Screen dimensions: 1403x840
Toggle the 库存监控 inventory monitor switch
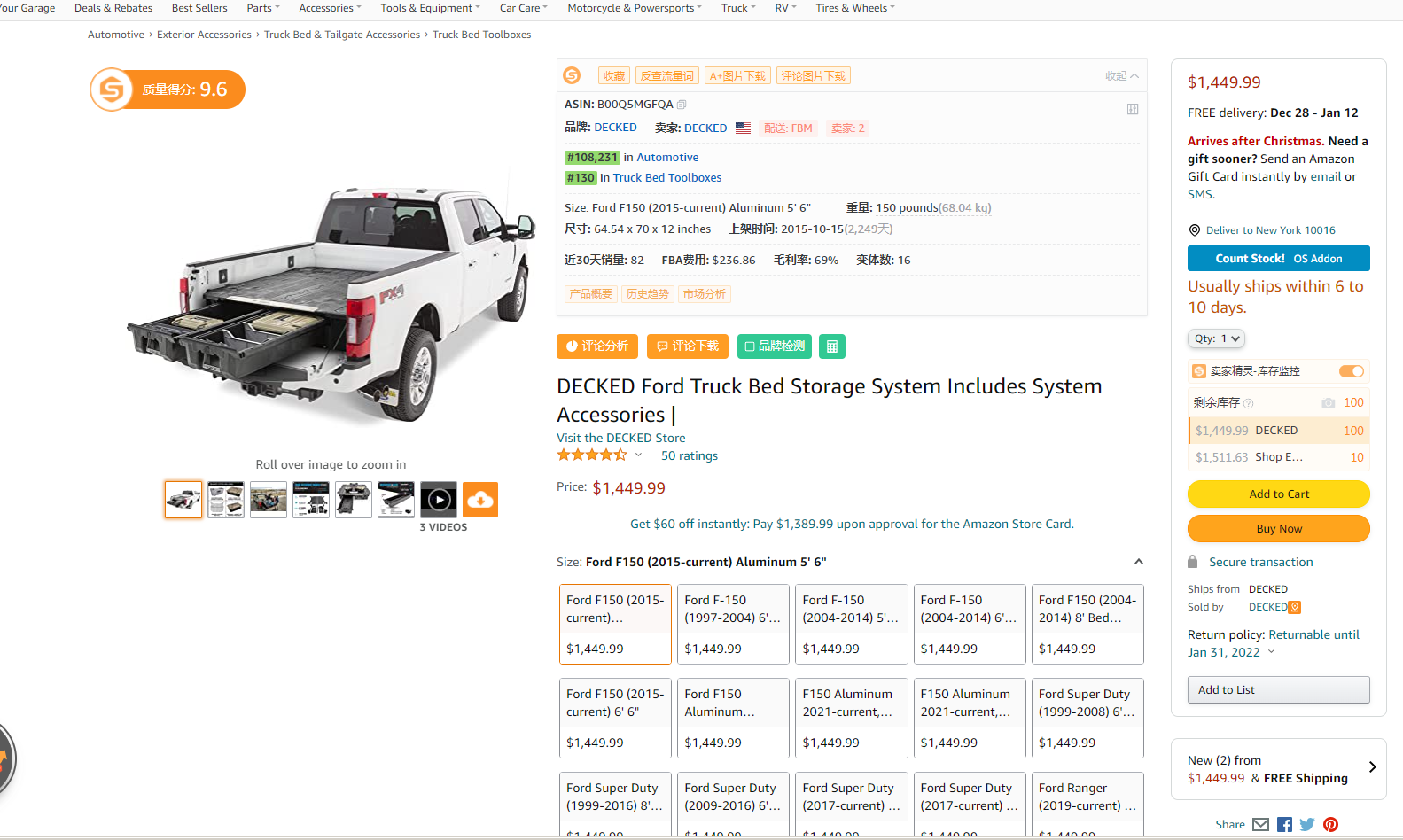tap(1352, 371)
